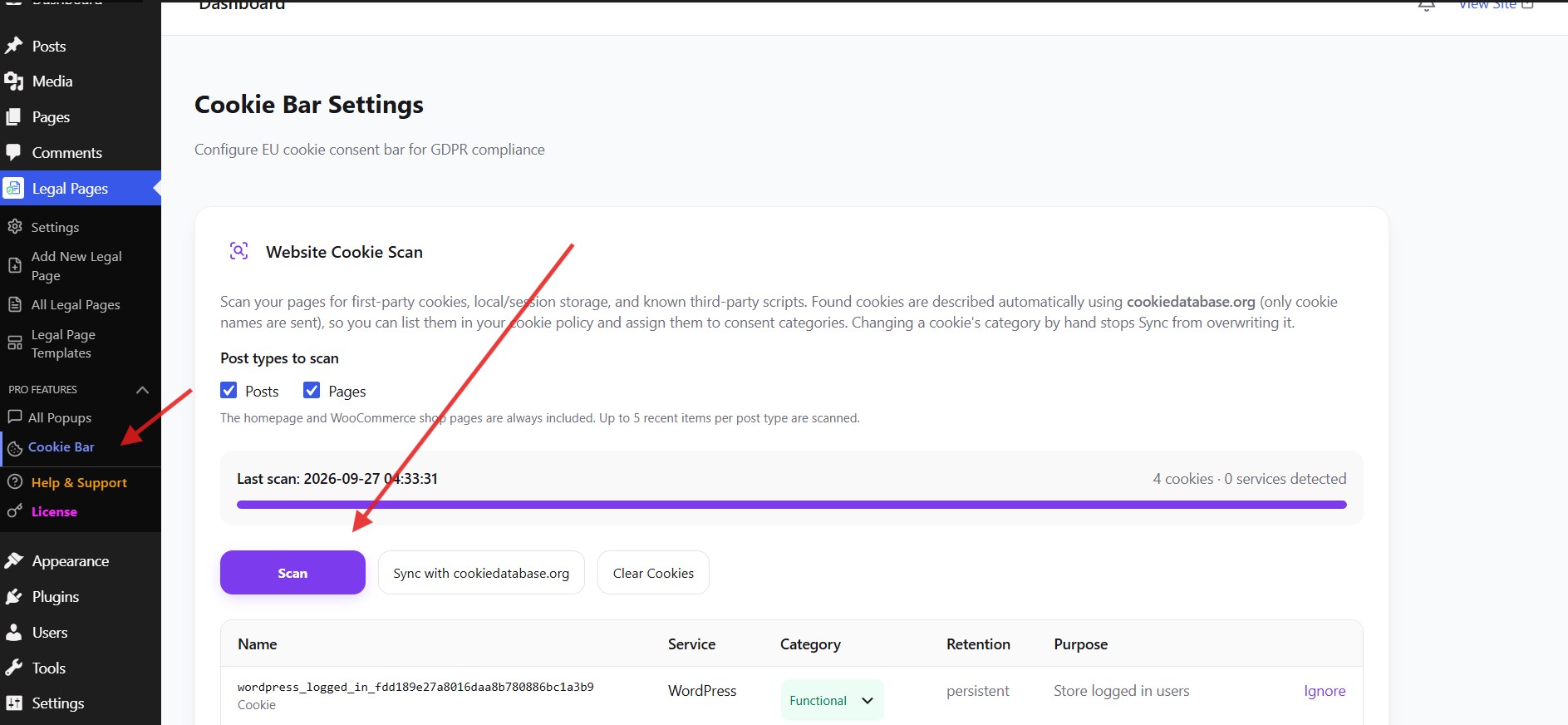Viewport: 1568px width, 725px height.
Task: Click the Legal Page Templates icon
Action: click(x=15, y=343)
